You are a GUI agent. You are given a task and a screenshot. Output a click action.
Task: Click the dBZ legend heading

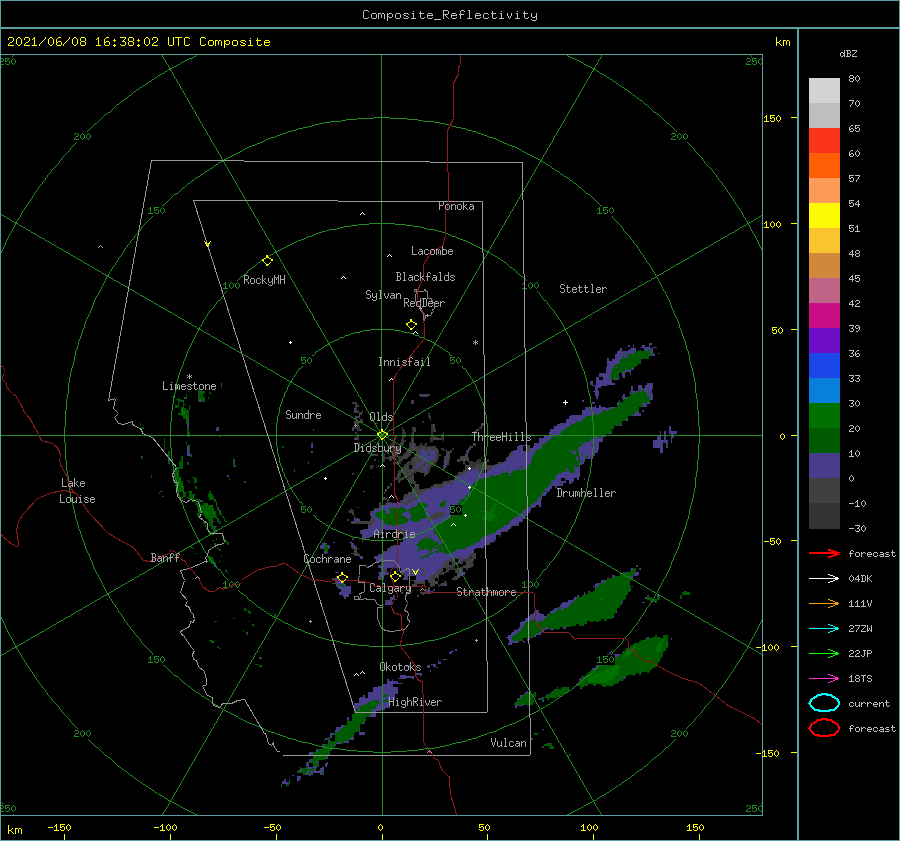[x=848, y=53]
